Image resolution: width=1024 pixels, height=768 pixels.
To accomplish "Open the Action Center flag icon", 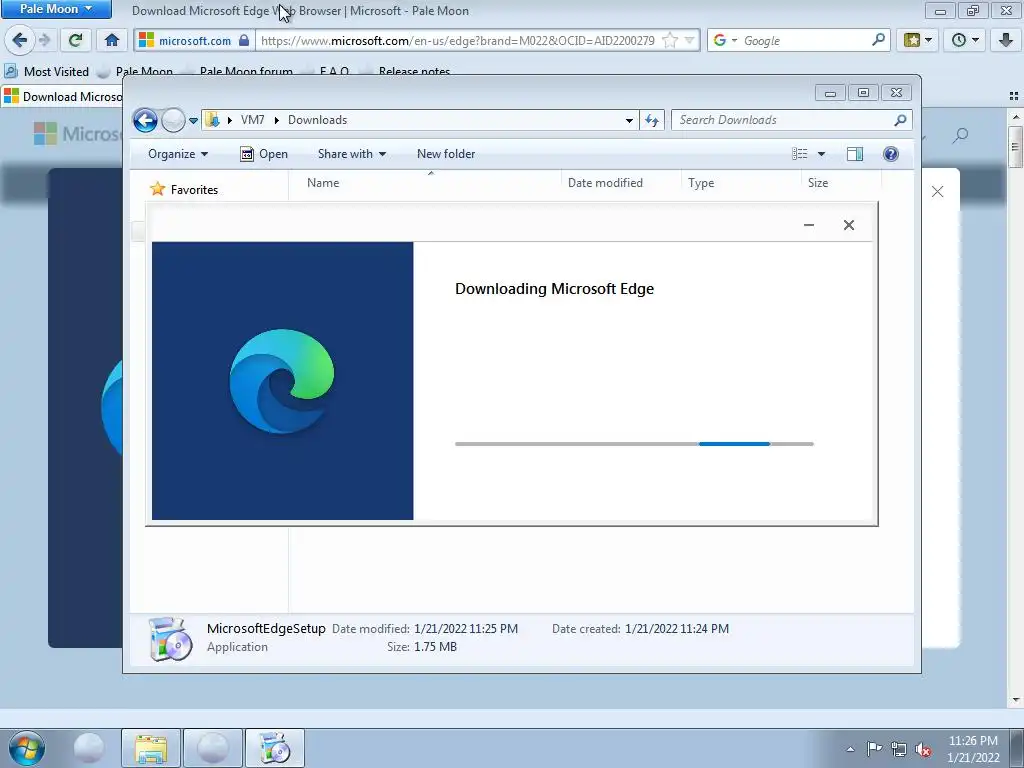I will click(874, 749).
